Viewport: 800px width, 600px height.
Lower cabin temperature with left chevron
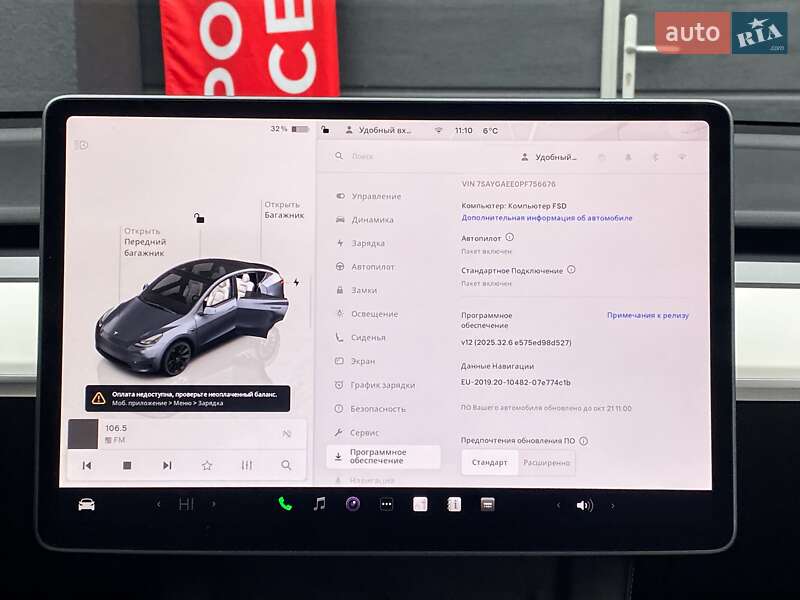158,504
